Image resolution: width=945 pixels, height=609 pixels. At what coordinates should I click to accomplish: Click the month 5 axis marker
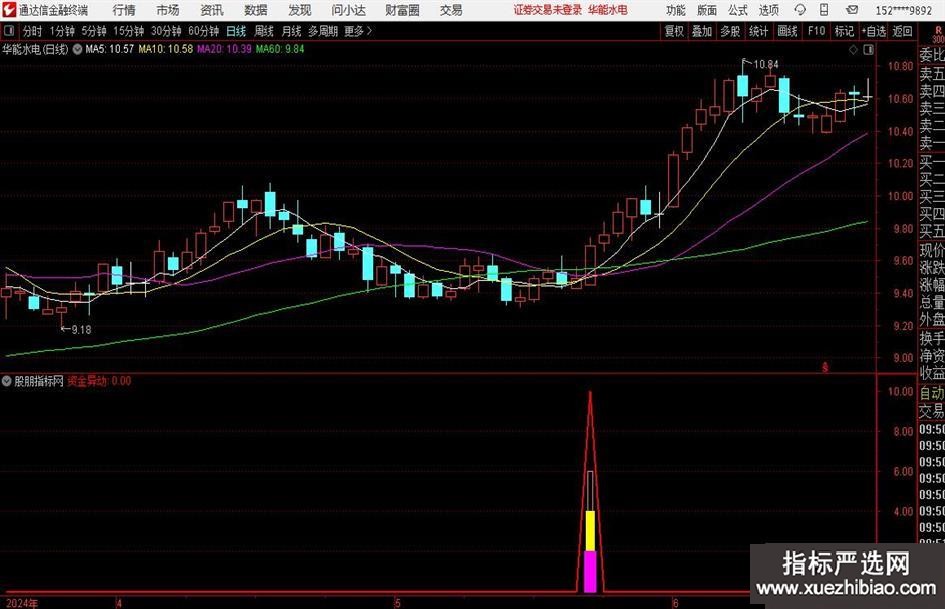398,603
